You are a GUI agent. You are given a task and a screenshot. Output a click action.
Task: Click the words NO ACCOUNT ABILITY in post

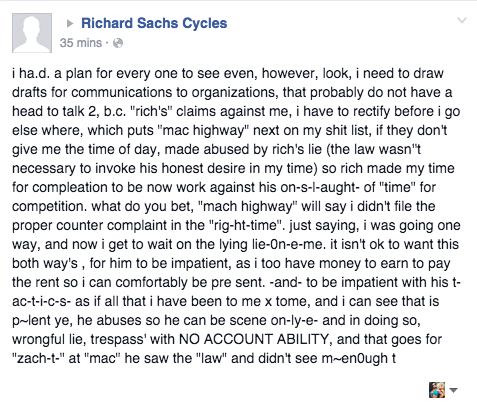254,339
